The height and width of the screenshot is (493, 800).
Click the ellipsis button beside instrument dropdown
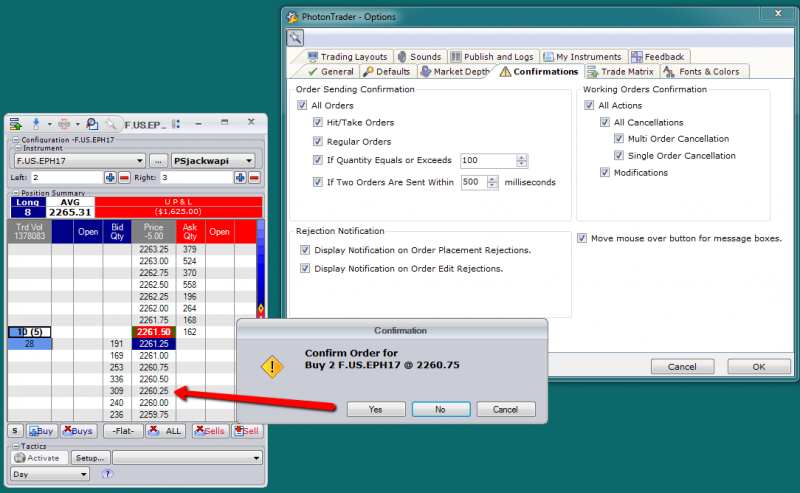click(158, 161)
